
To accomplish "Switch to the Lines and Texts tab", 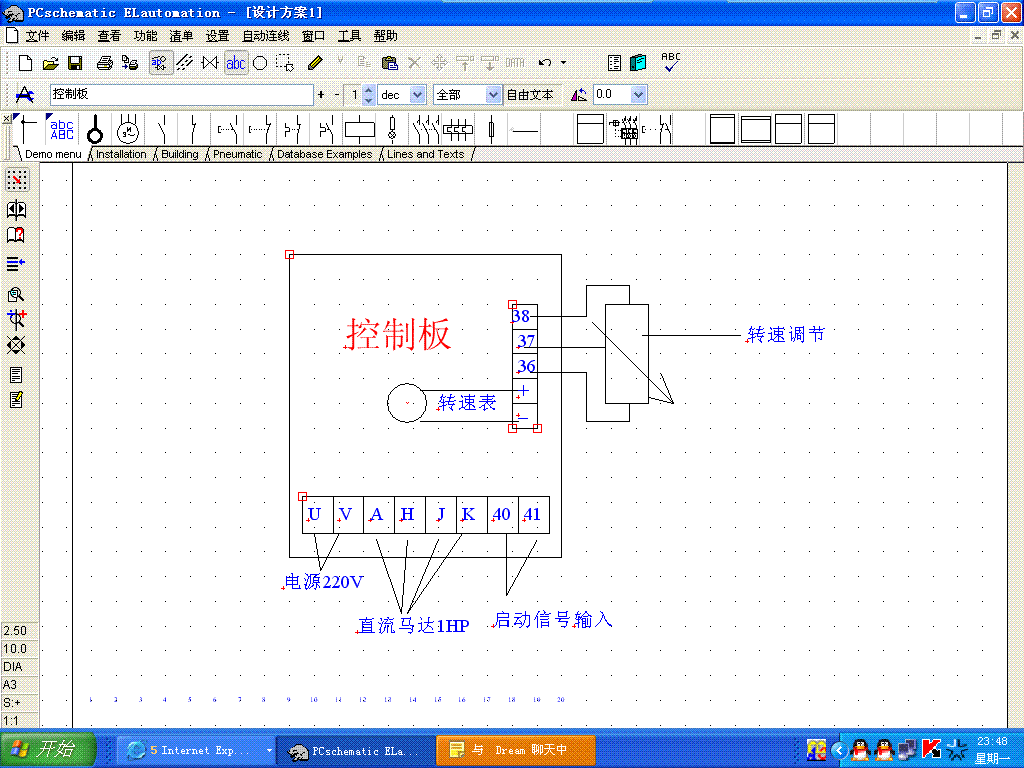I will click(x=426, y=154).
